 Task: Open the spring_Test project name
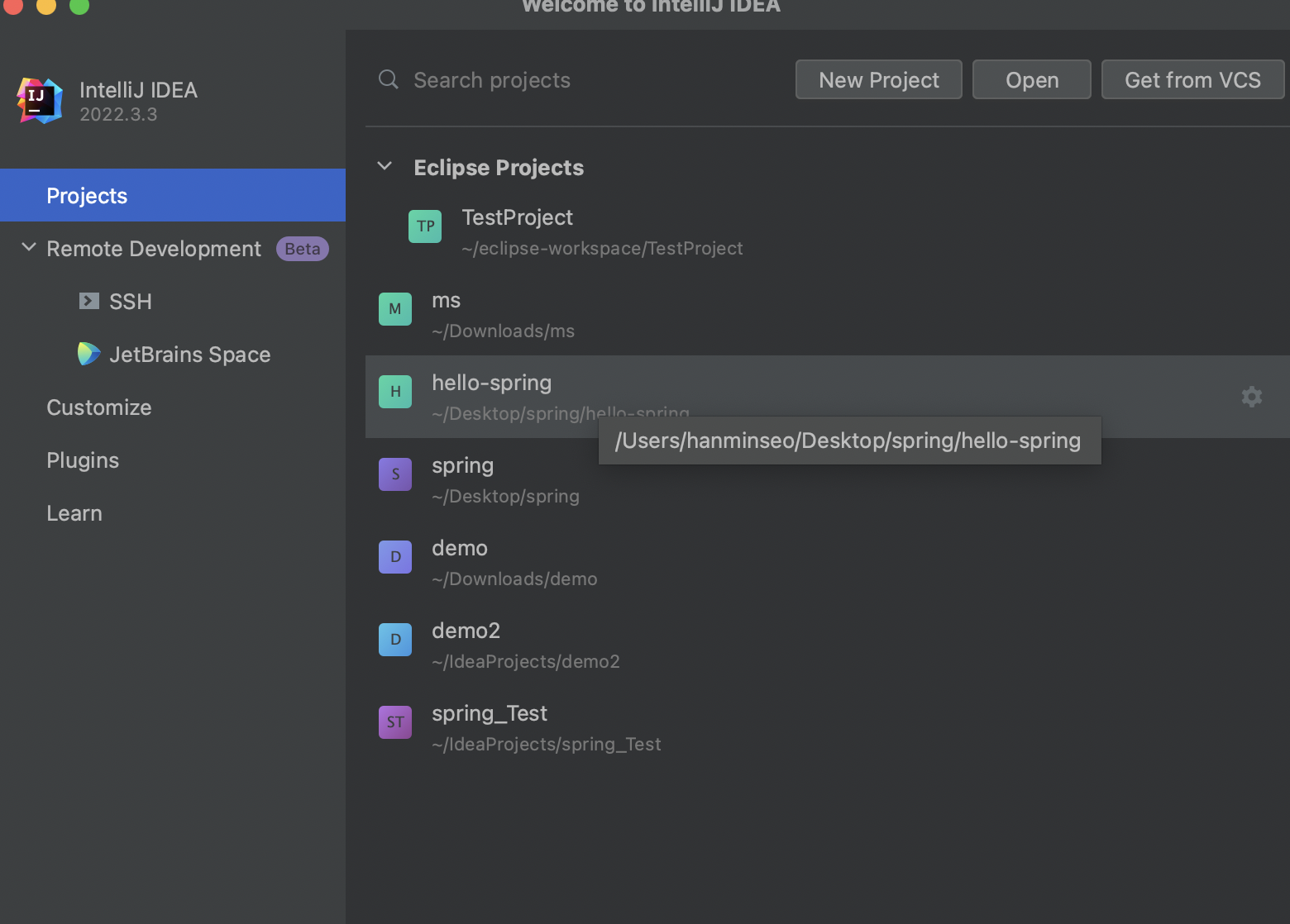pos(490,713)
